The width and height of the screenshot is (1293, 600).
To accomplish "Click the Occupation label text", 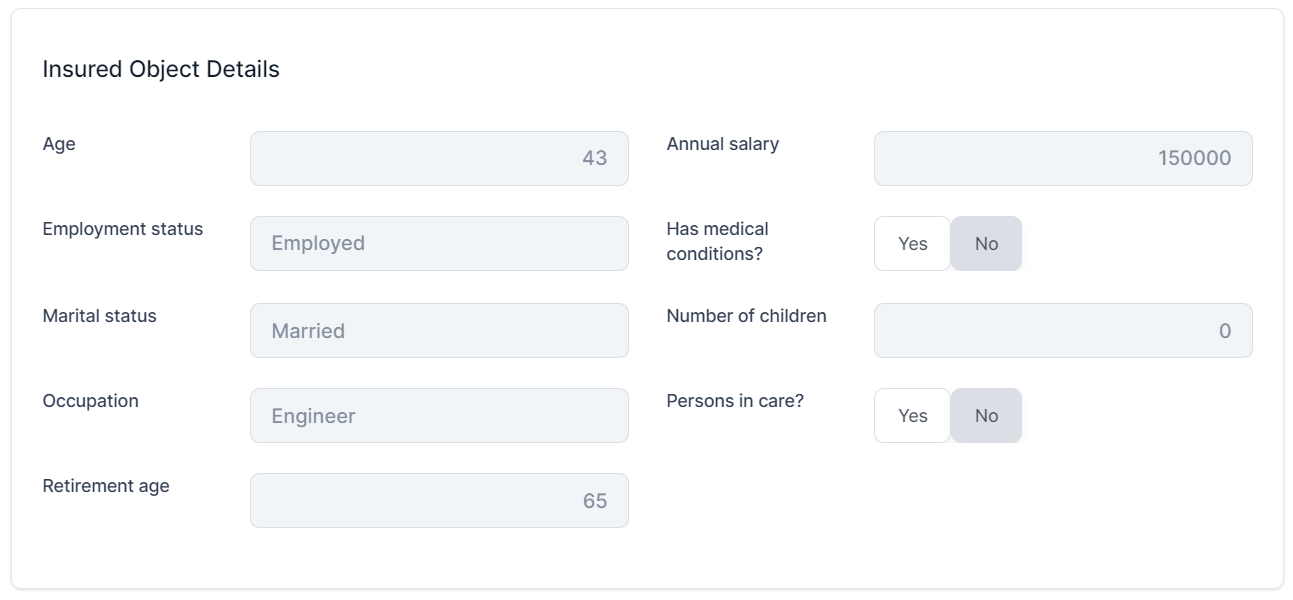I will click(90, 401).
